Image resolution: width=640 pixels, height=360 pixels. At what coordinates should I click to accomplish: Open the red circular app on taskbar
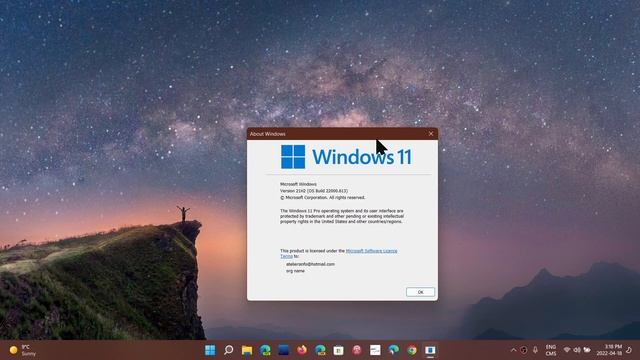[x=357, y=350]
